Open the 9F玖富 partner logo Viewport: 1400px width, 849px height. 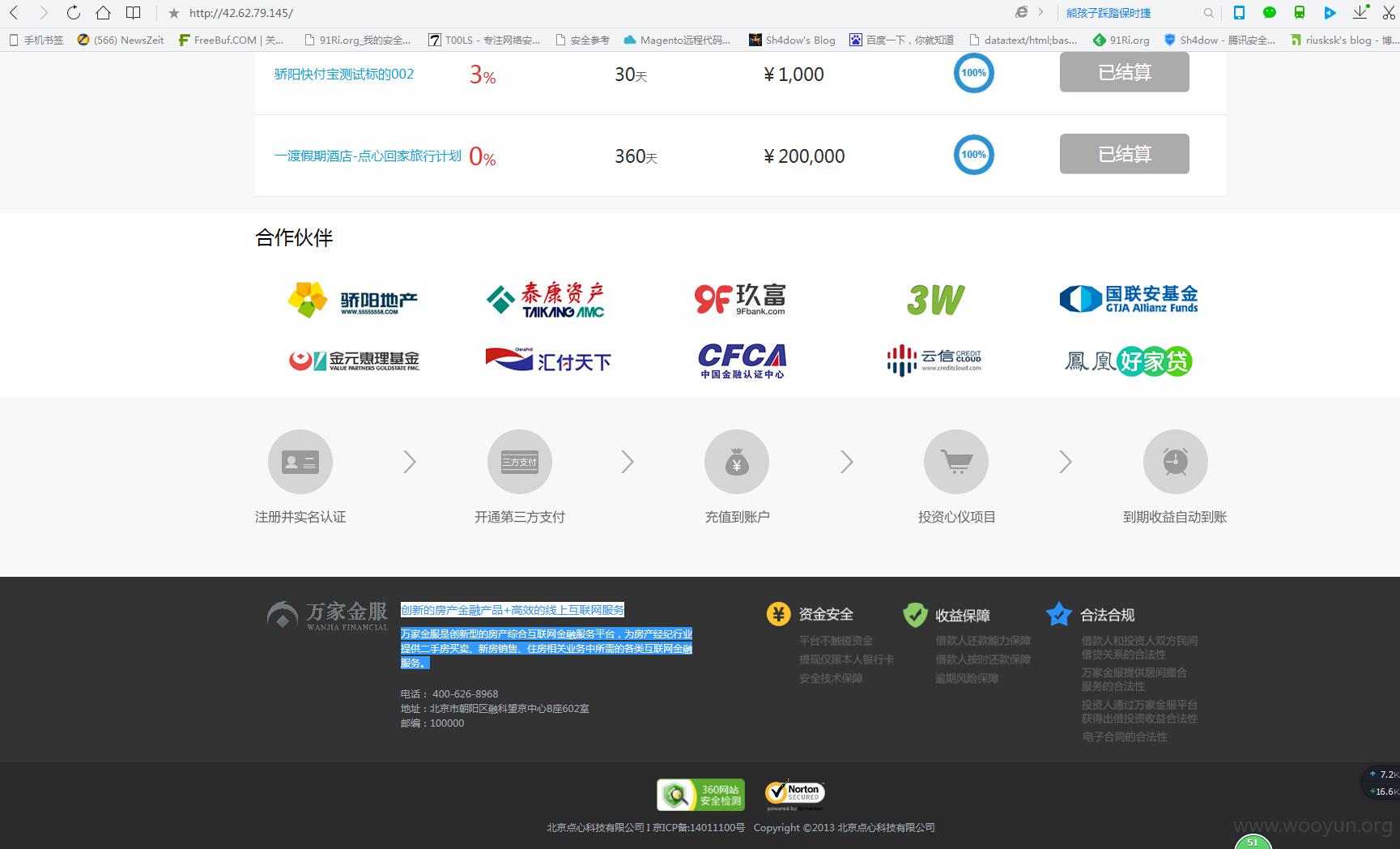[x=740, y=299]
